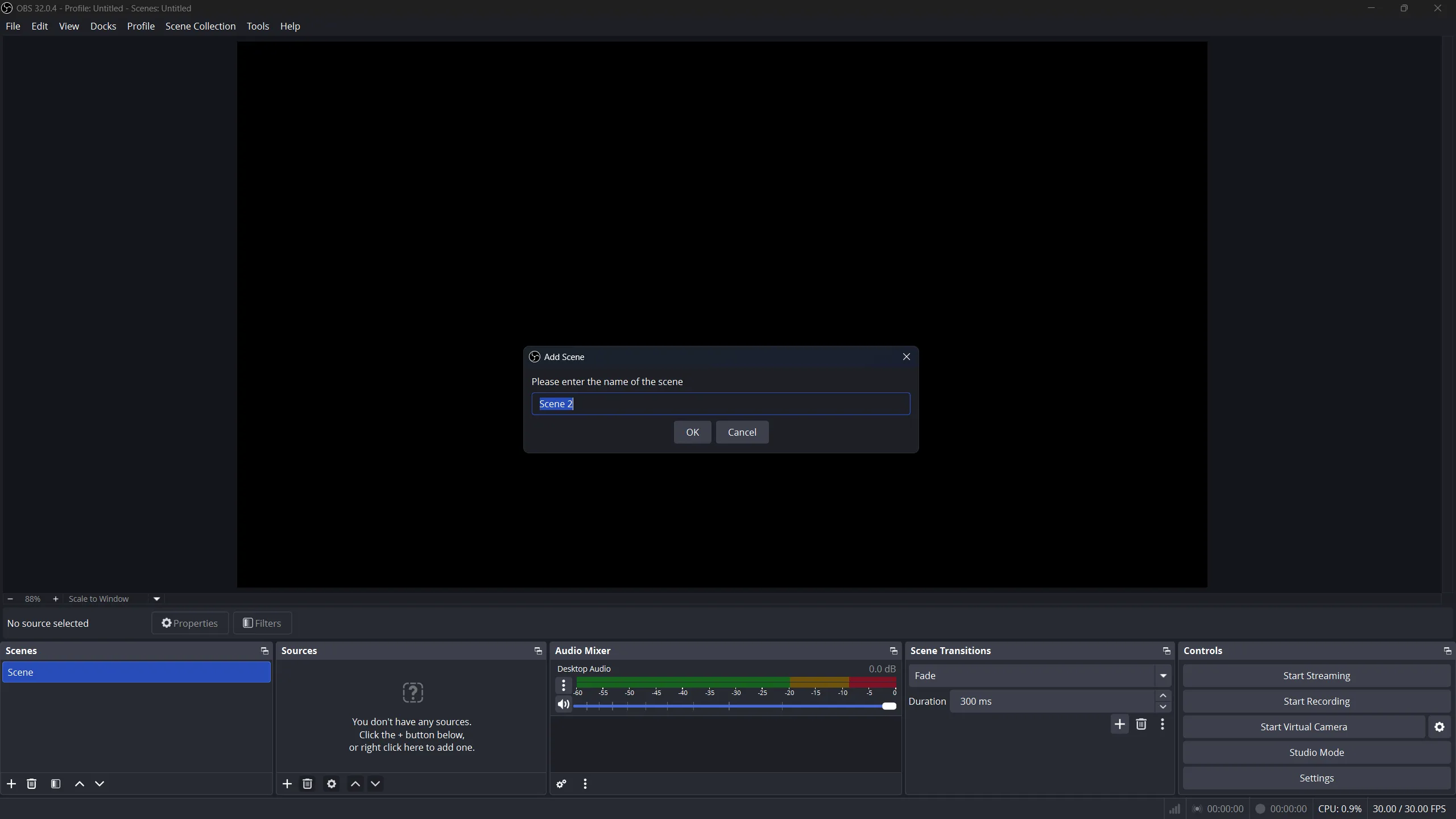Screen dimensions: 1456x819
Task: Confirm the new scene with OK
Action: click(x=692, y=432)
